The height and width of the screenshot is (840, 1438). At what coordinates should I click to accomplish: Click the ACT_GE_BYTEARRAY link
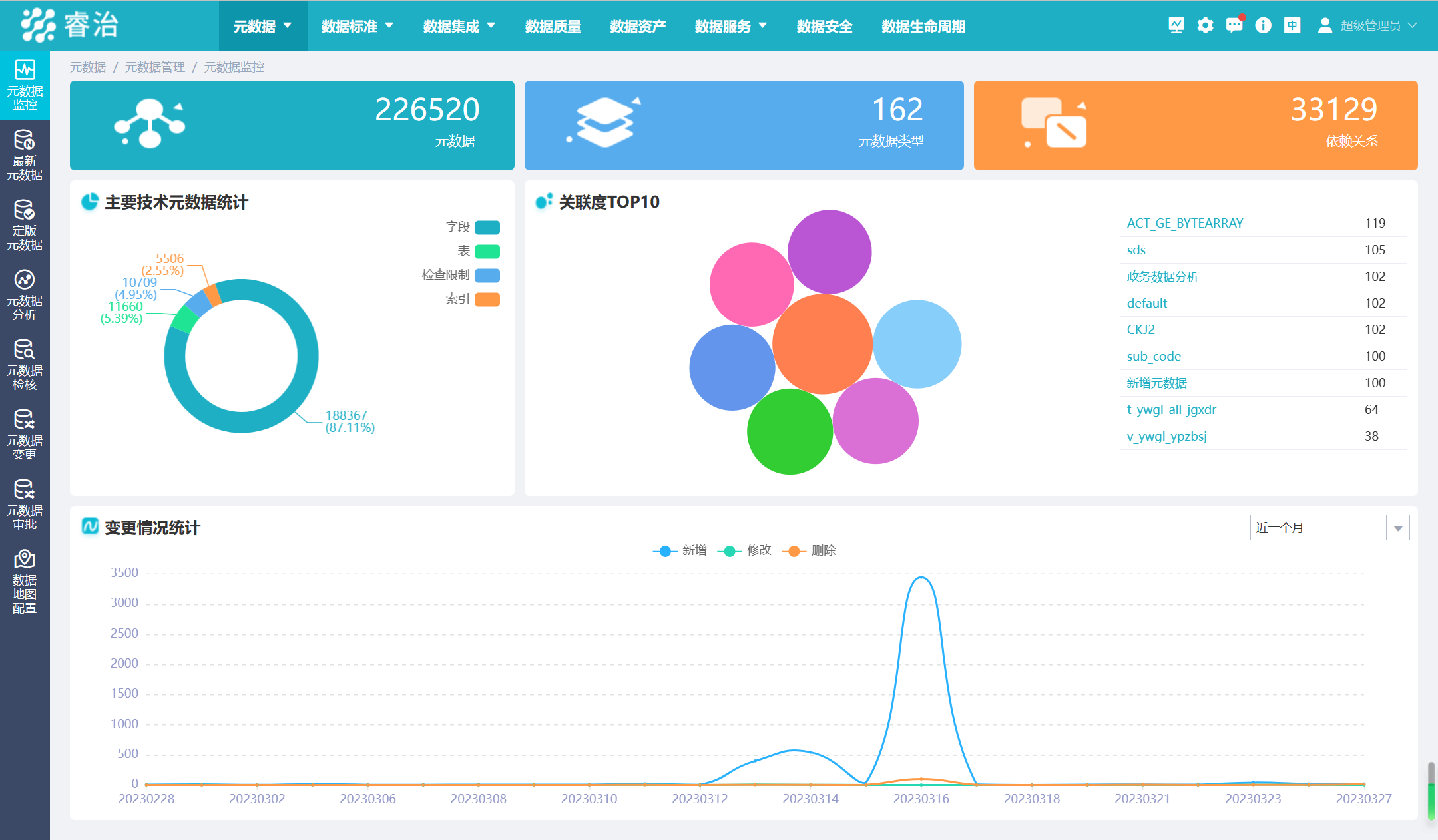pos(1184,223)
